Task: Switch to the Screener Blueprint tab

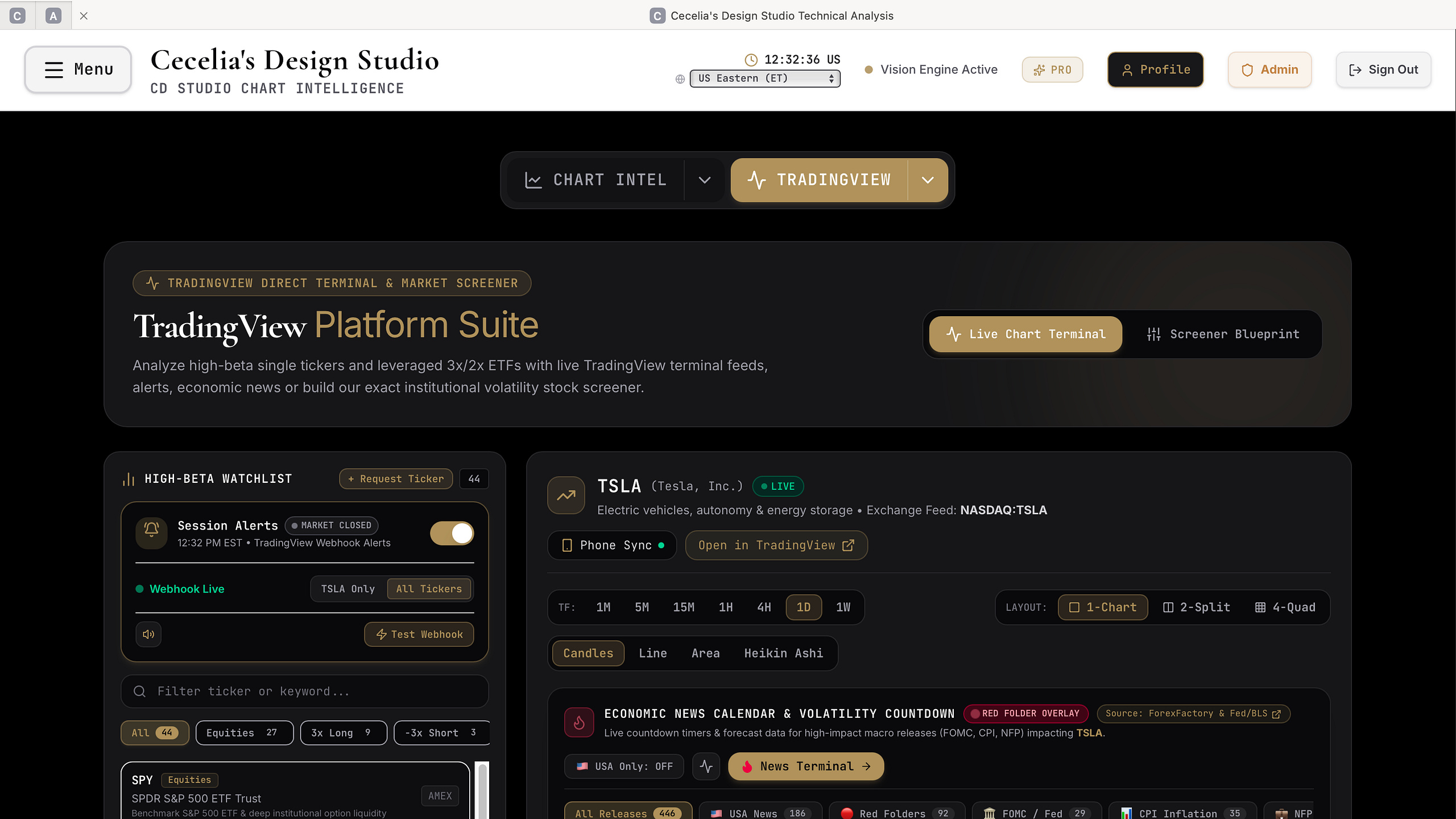Action: pyautogui.click(x=1223, y=334)
